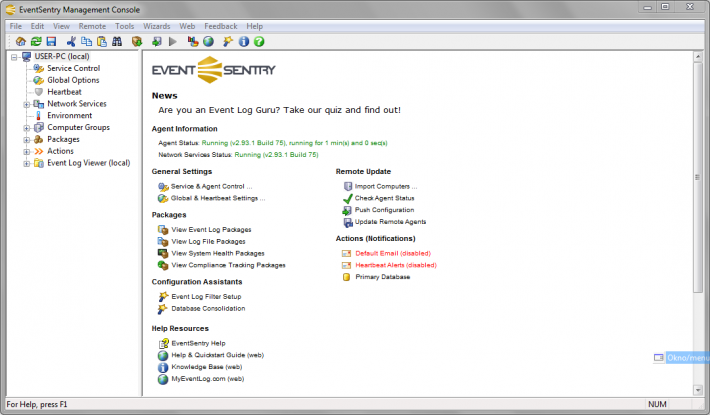Click the Copy toolbar icon

pyautogui.click(x=86, y=42)
